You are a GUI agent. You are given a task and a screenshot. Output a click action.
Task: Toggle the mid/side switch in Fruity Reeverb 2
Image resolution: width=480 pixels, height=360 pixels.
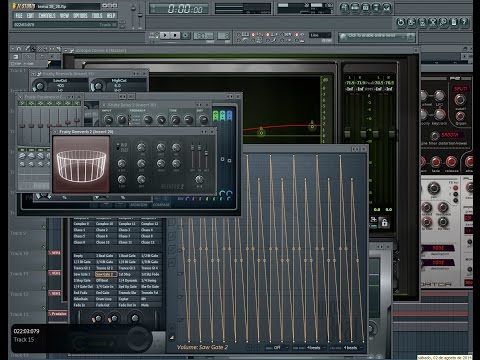point(118,147)
